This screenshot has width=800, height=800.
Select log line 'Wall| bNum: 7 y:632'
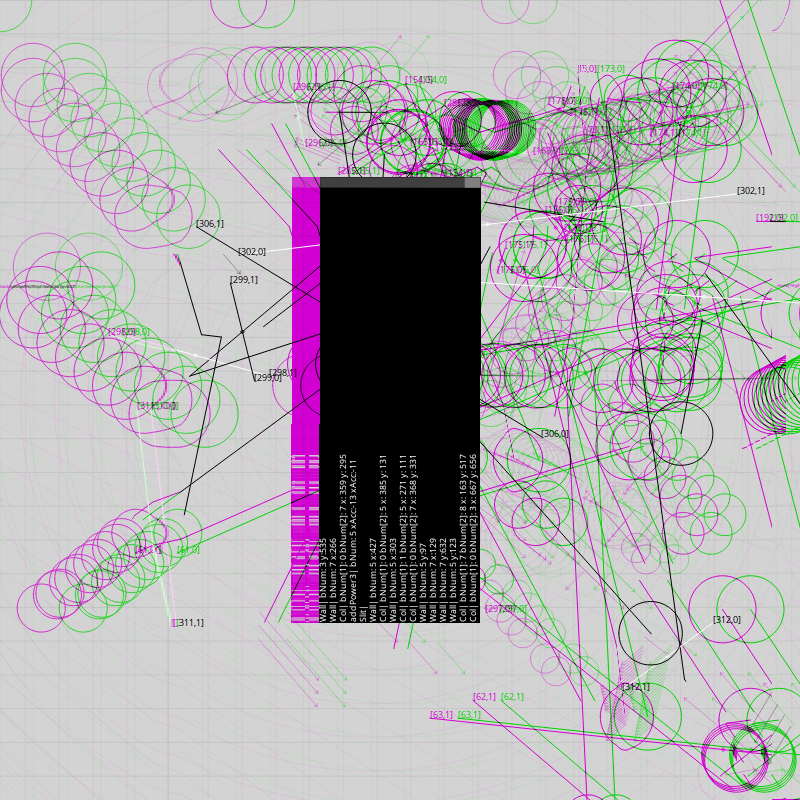pos(443,580)
